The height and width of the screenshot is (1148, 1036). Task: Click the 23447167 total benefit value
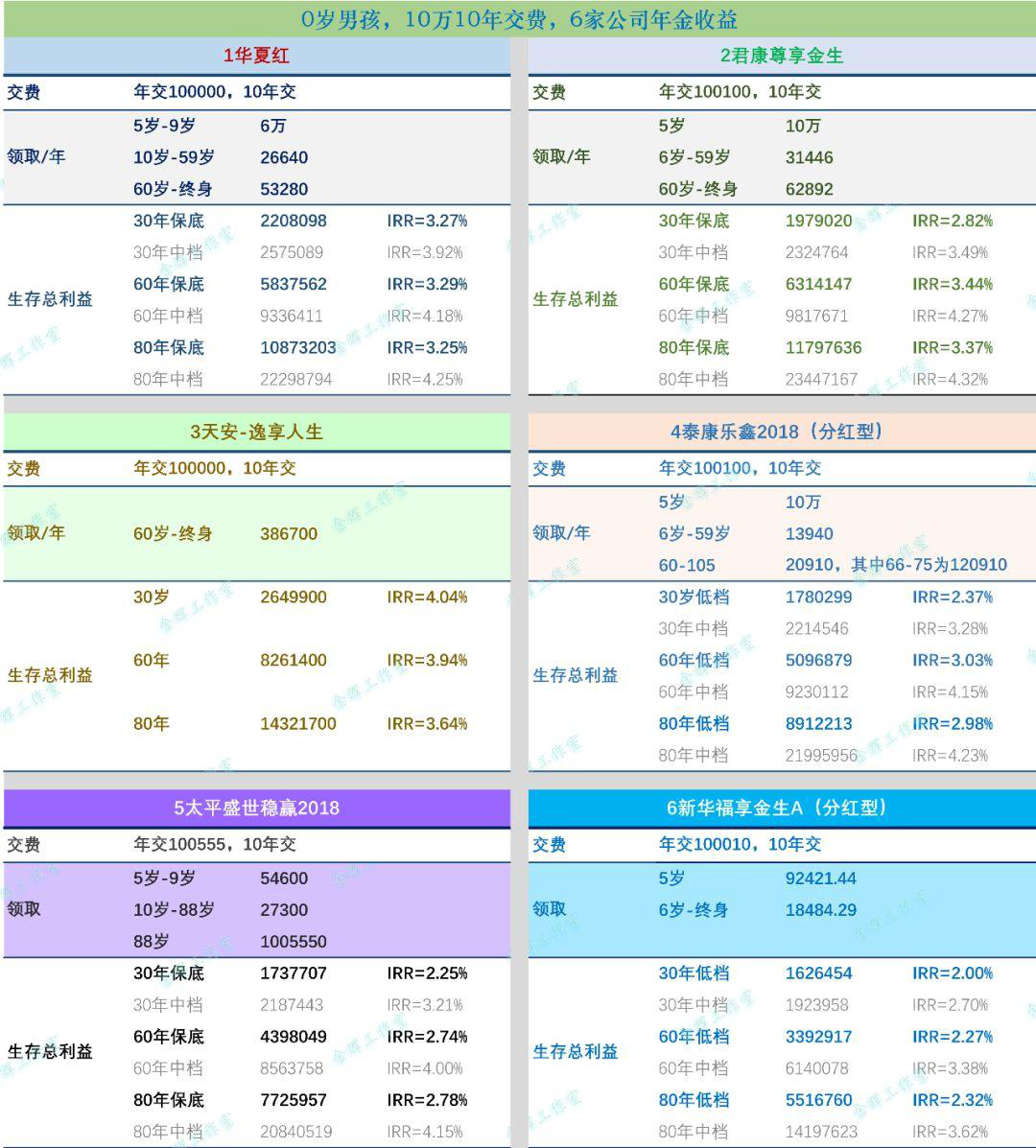coord(821,380)
